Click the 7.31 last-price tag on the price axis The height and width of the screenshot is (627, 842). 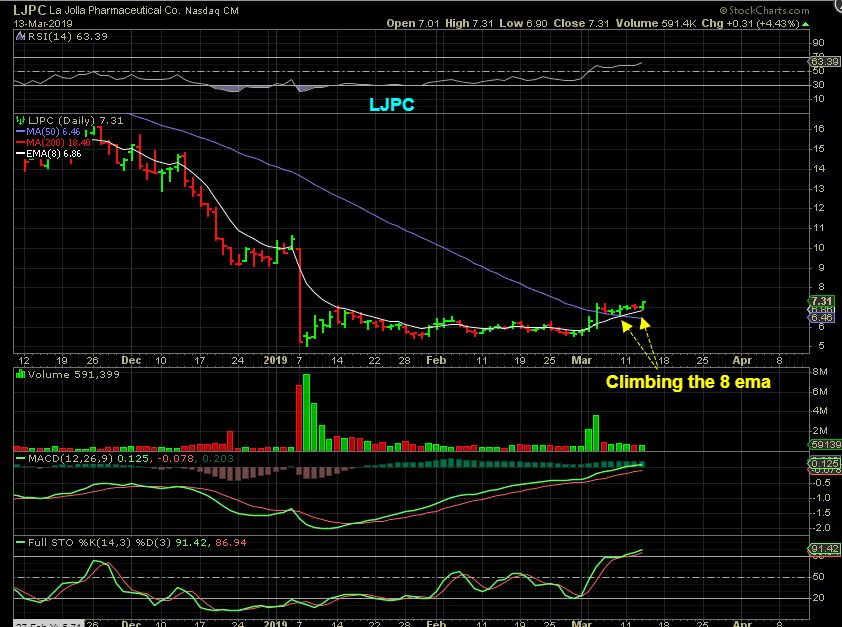click(822, 301)
